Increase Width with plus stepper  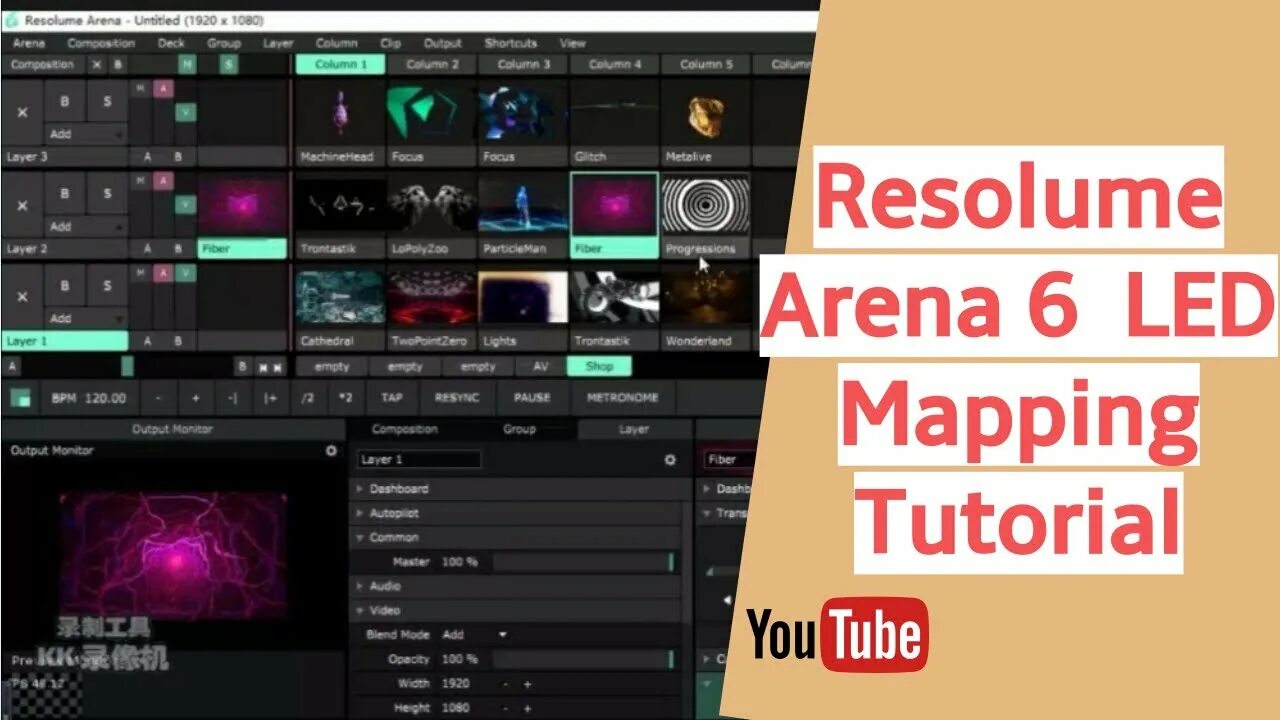click(x=527, y=684)
